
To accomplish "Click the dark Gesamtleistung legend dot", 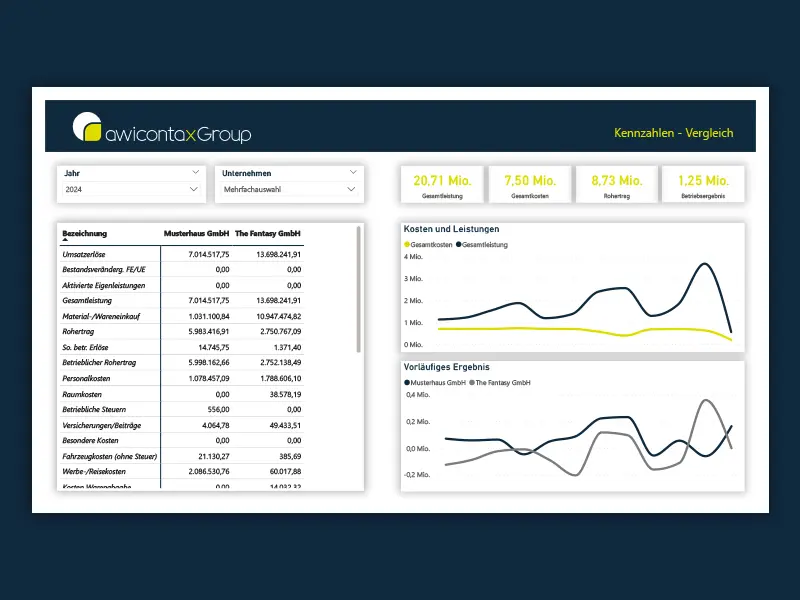I will (x=458, y=244).
